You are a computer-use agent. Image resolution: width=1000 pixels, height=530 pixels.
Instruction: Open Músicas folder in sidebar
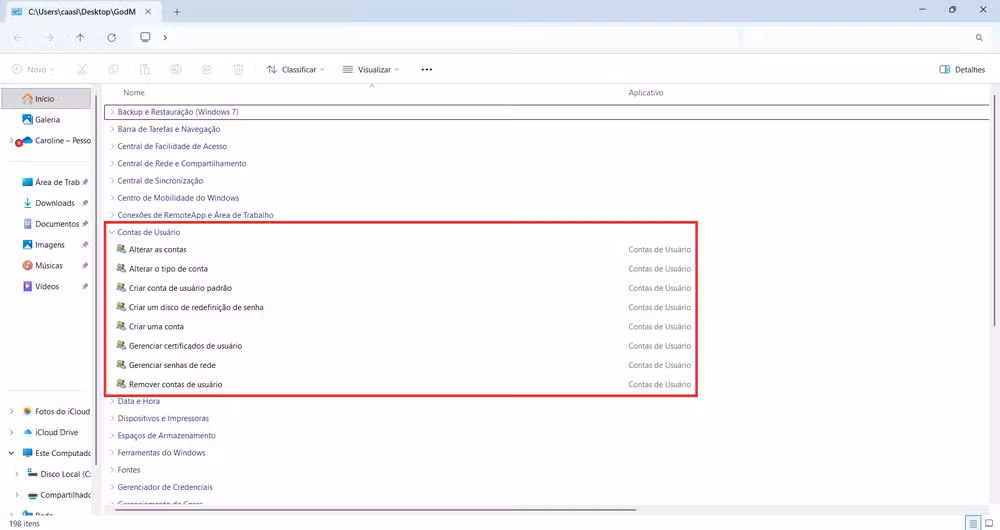click(48, 266)
